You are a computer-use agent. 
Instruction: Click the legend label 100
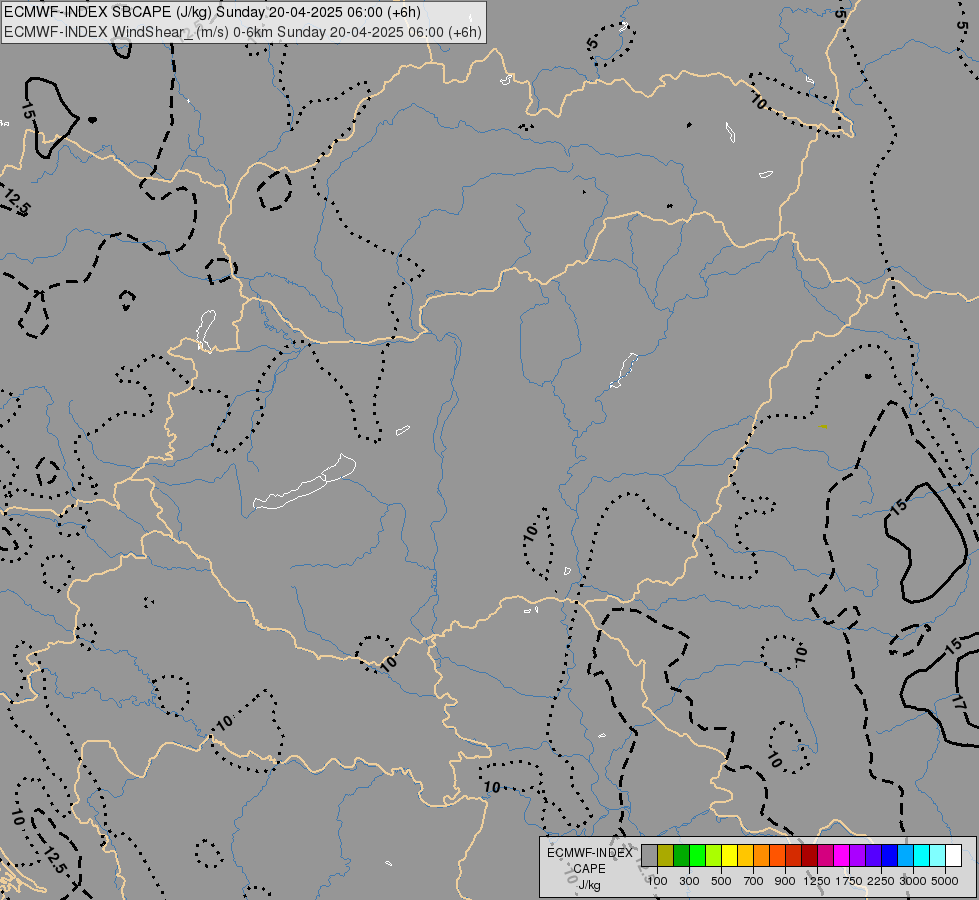pyautogui.click(x=657, y=881)
